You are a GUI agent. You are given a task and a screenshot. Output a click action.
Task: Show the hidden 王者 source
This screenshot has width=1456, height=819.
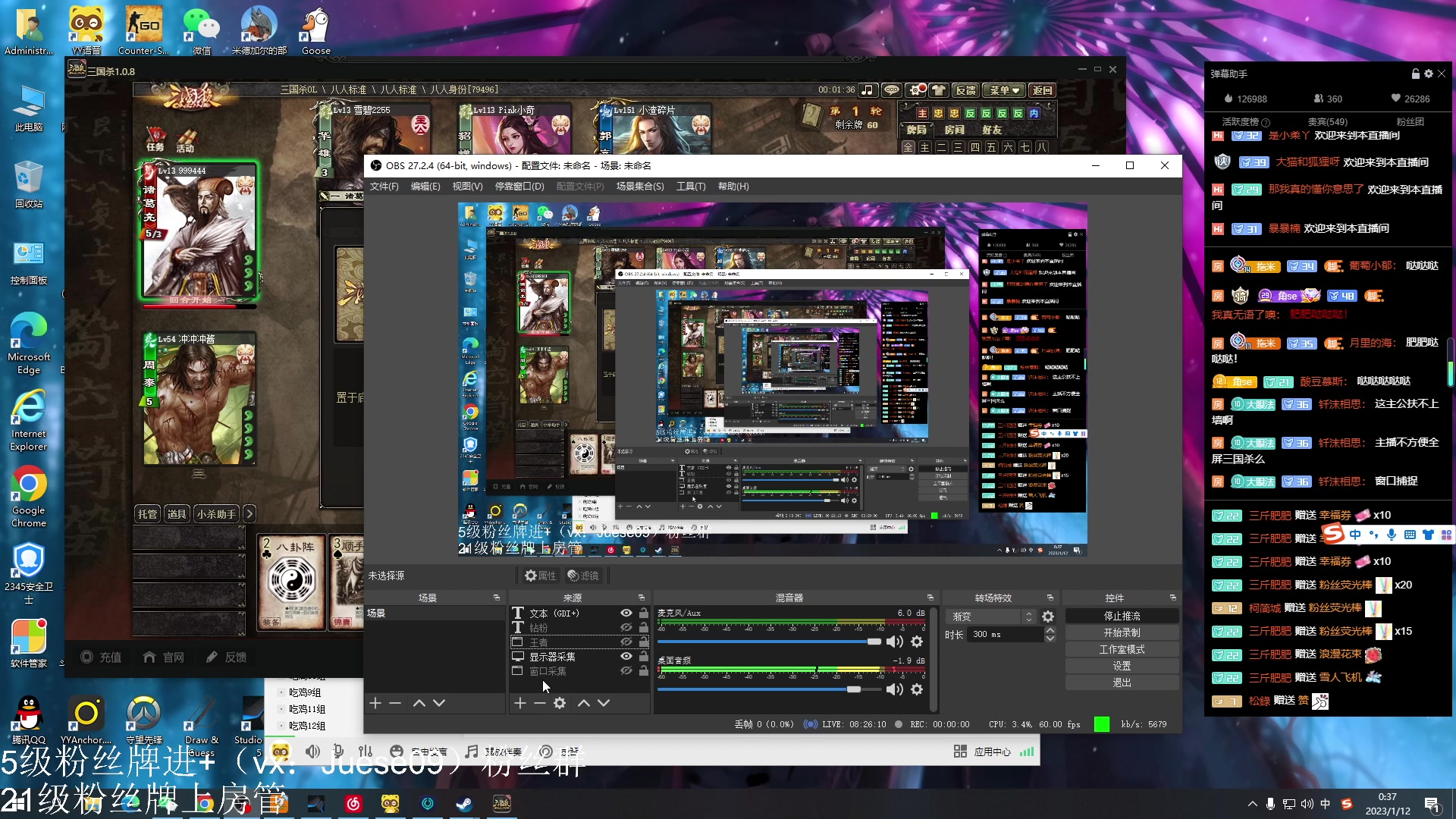click(x=626, y=642)
